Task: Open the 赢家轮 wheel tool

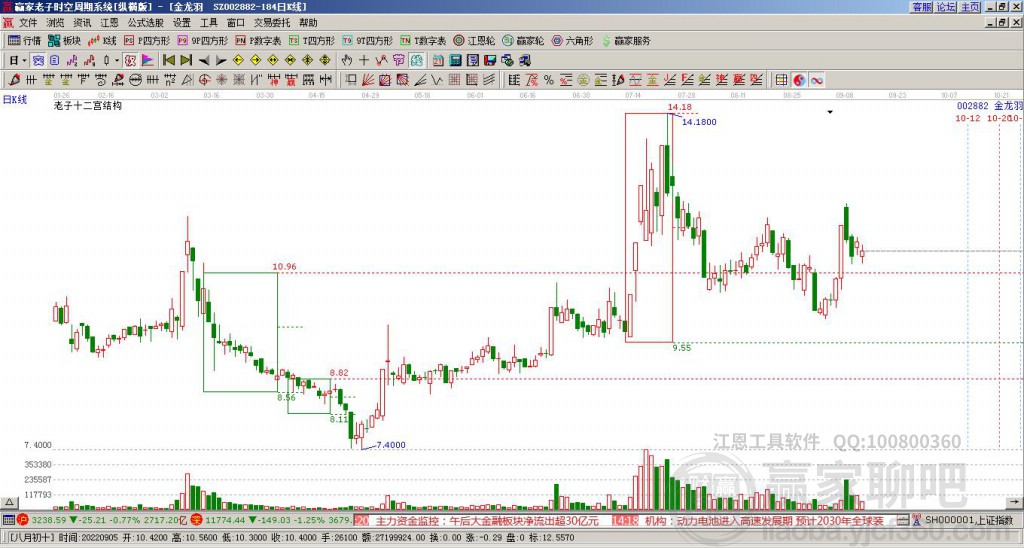Action: pyautogui.click(x=523, y=40)
